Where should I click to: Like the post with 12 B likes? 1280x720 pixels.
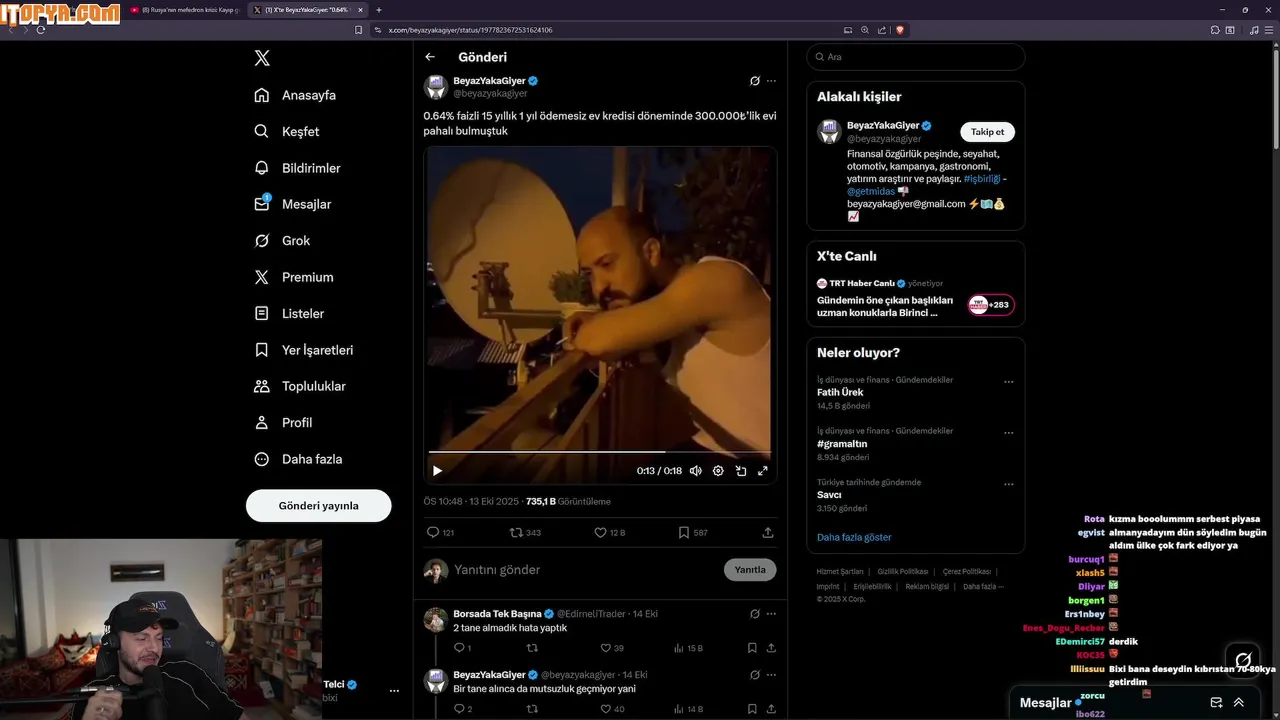tap(609, 533)
